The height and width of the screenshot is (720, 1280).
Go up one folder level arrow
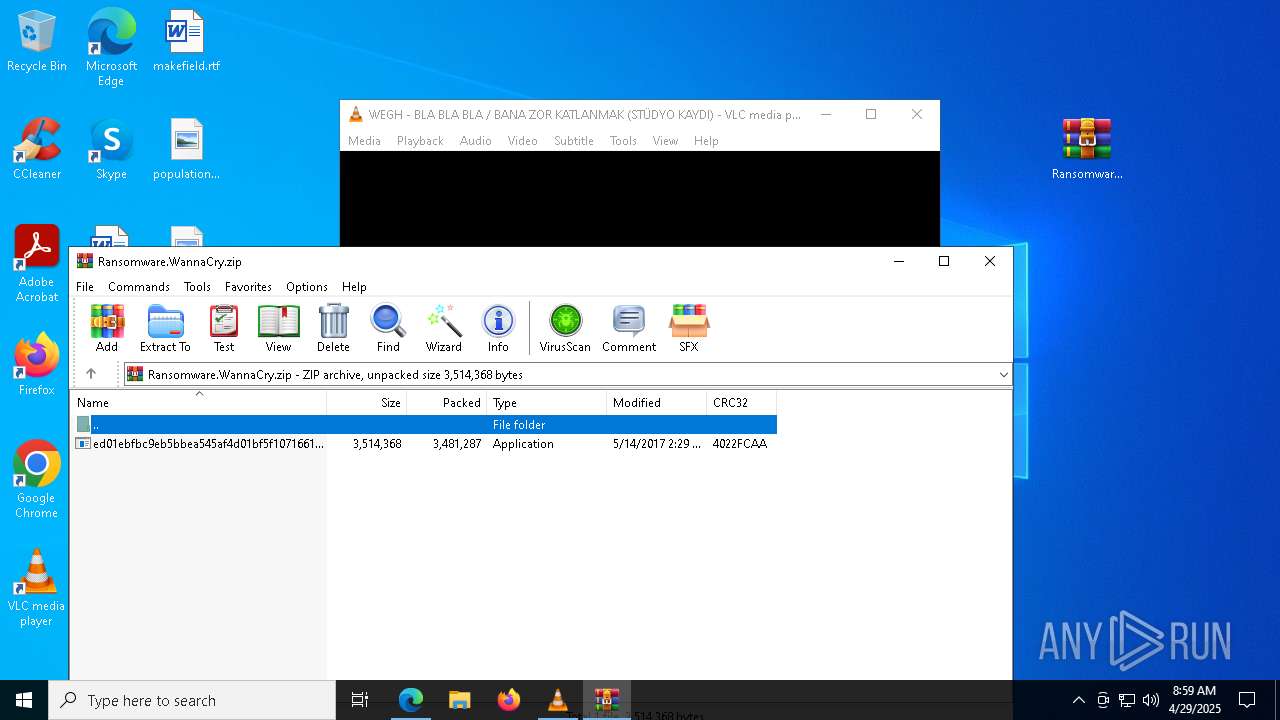(x=91, y=374)
